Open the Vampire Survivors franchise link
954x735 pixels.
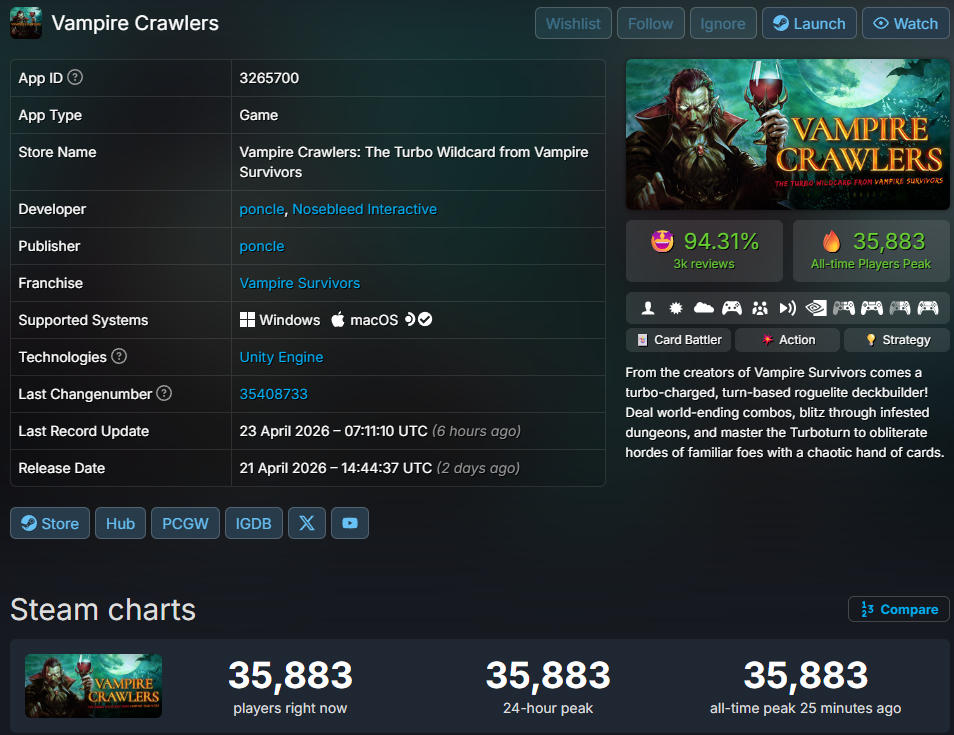[x=299, y=283]
